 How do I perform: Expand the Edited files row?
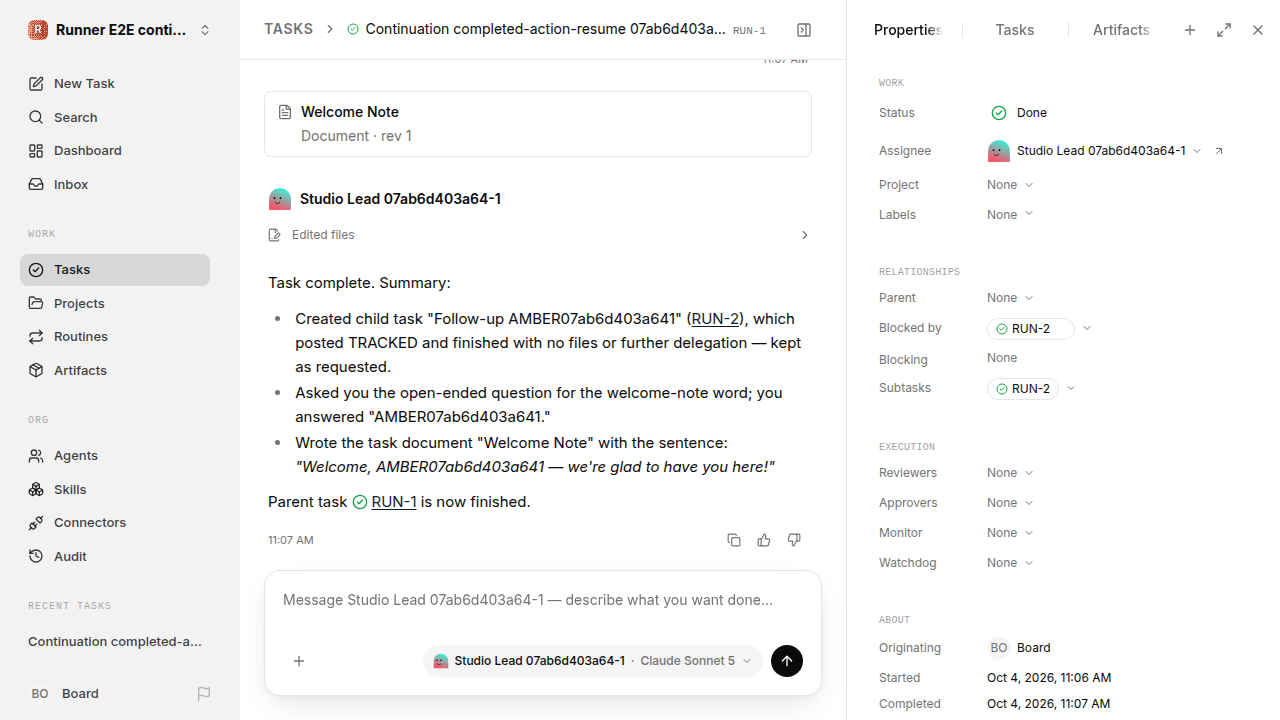pos(540,235)
